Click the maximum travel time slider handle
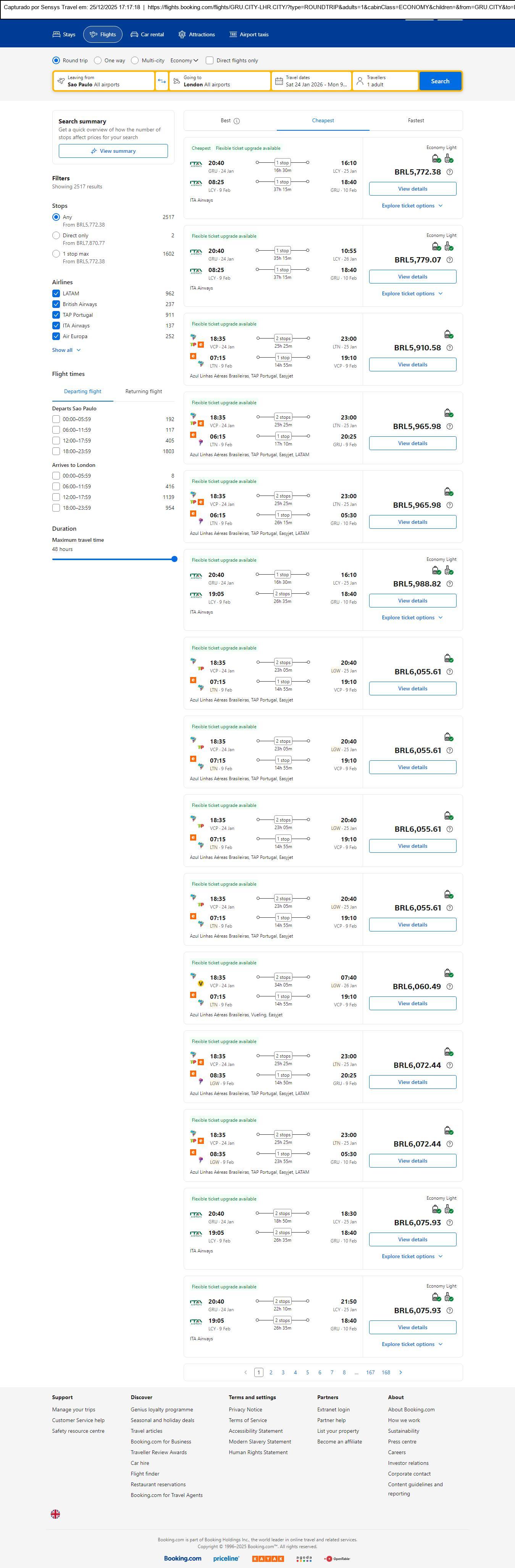 [x=174, y=559]
